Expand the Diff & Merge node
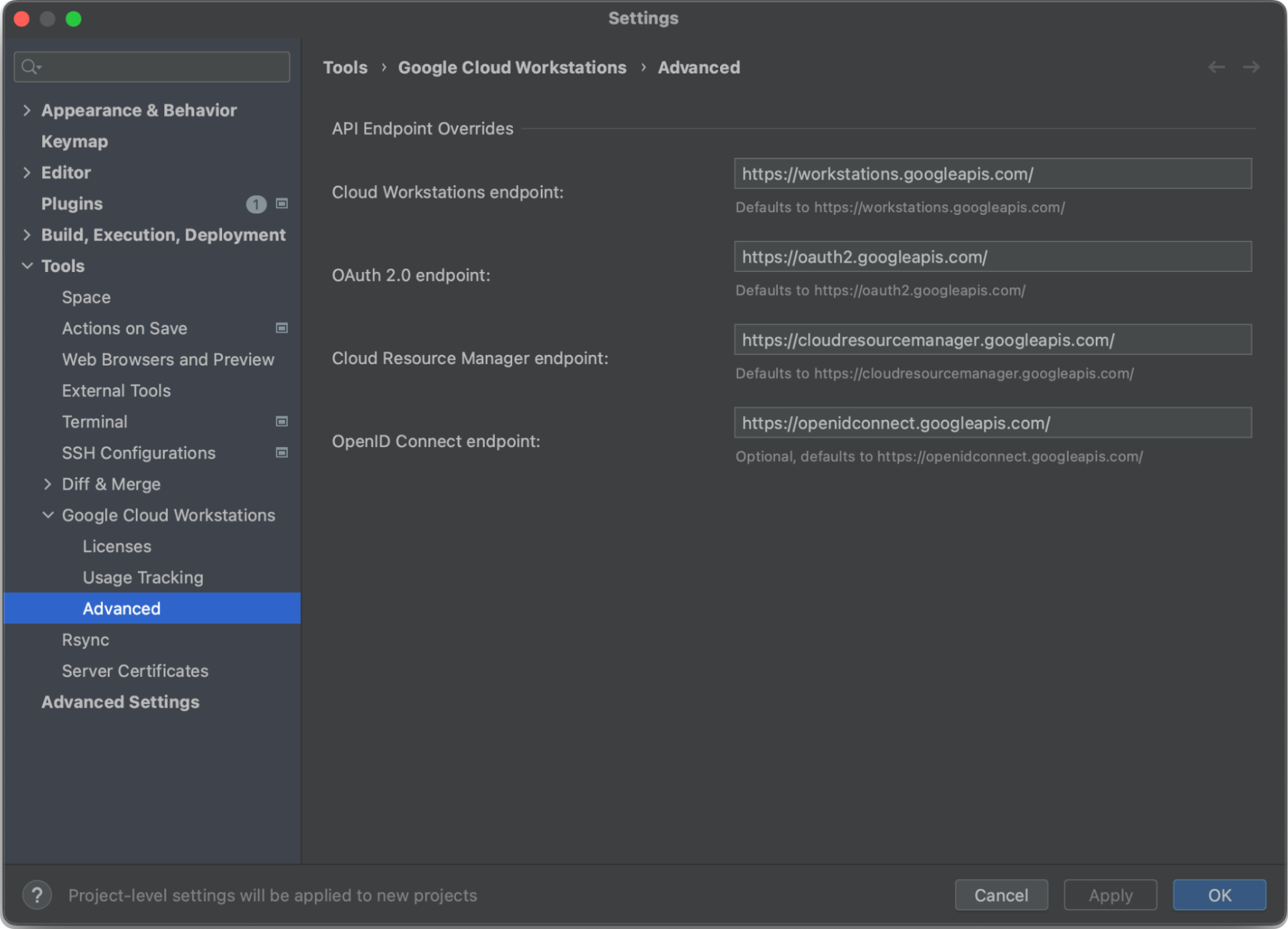This screenshot has width=1288, height=929. coord(48,484)
